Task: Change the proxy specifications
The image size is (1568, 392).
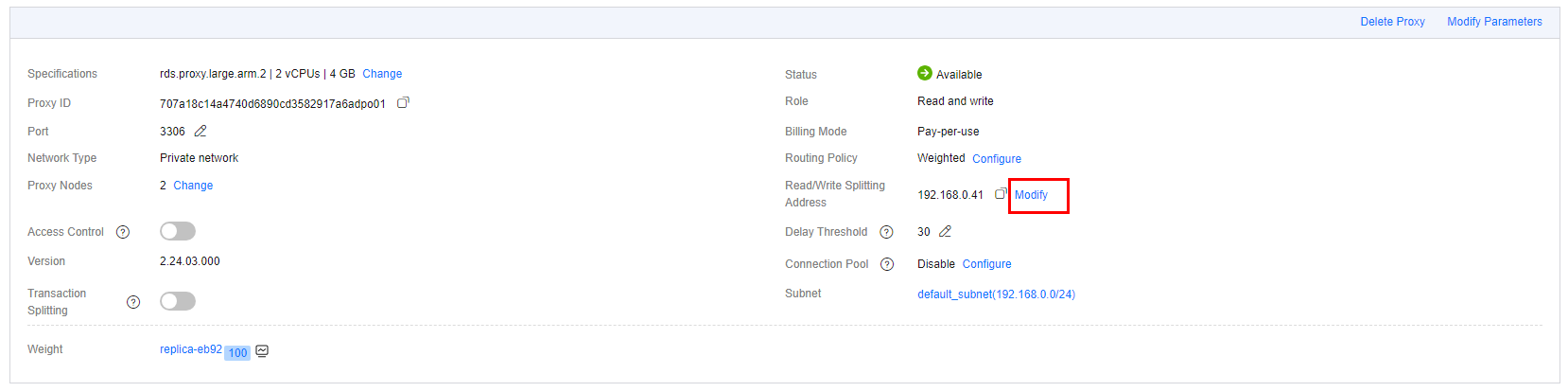Action: tap(382, 74)
